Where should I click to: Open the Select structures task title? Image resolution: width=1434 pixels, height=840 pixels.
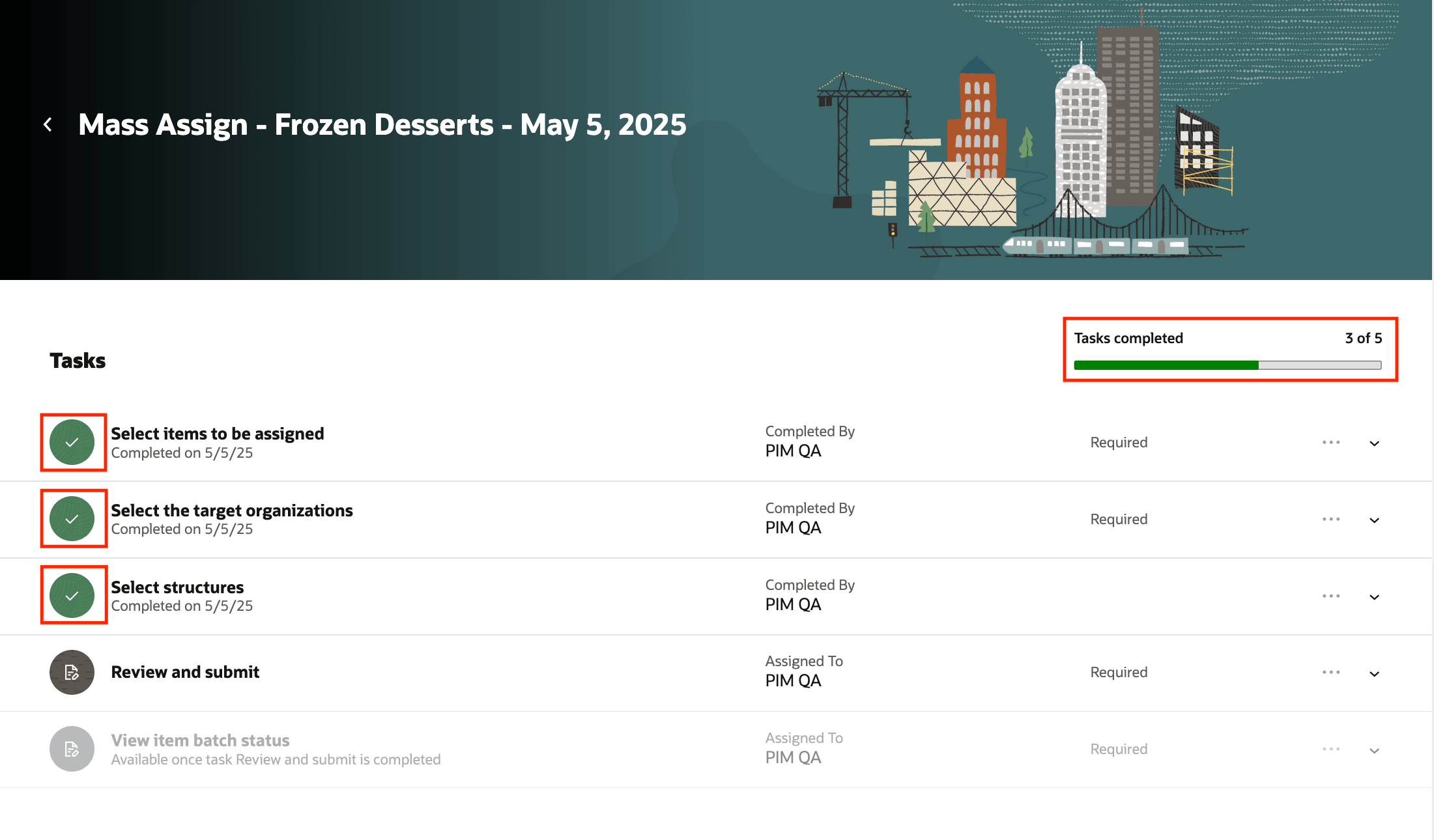(x=177, y=587)
